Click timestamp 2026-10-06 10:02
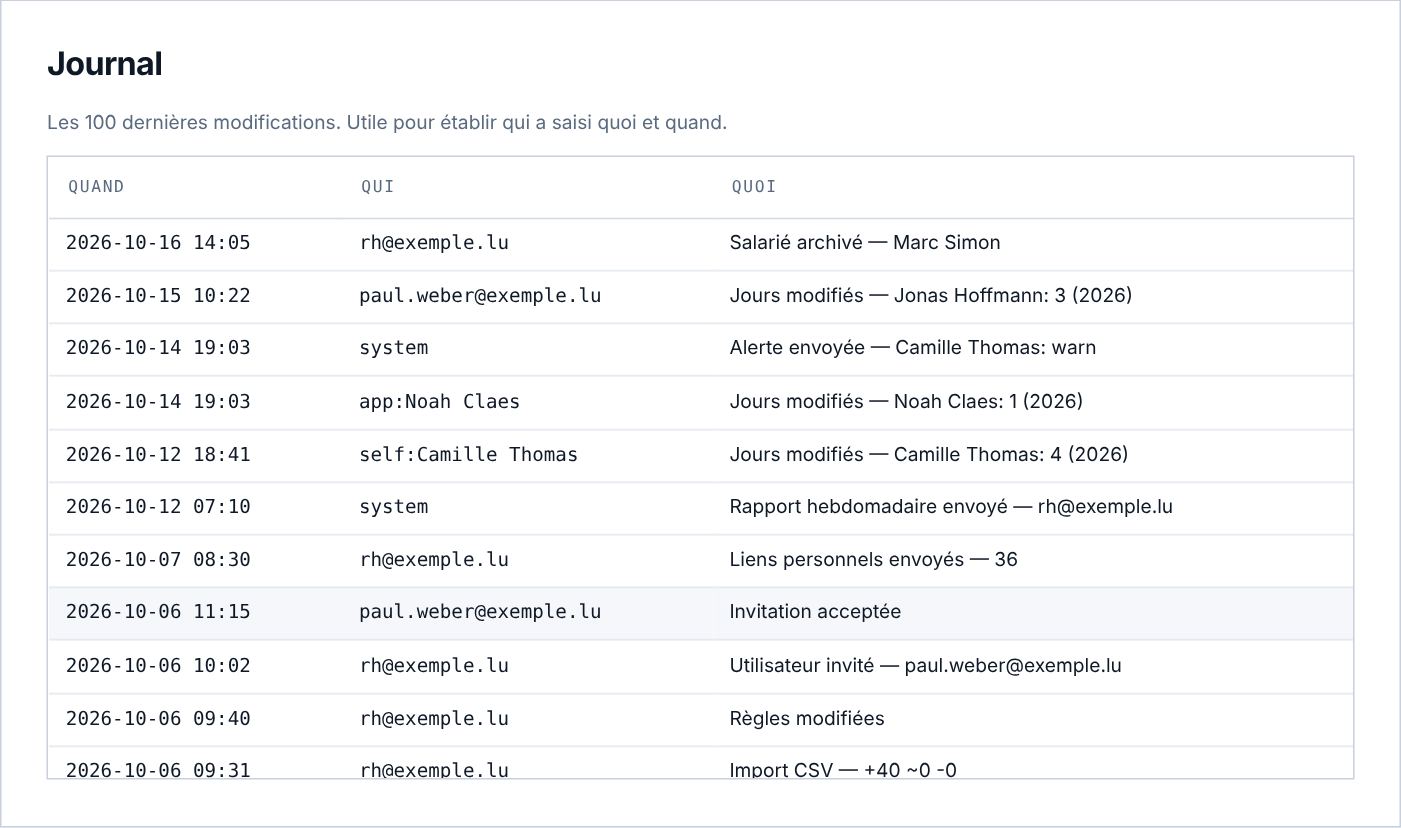This screenshot has height=828, width=1401. pyautogui.click(x=158, y=666)
